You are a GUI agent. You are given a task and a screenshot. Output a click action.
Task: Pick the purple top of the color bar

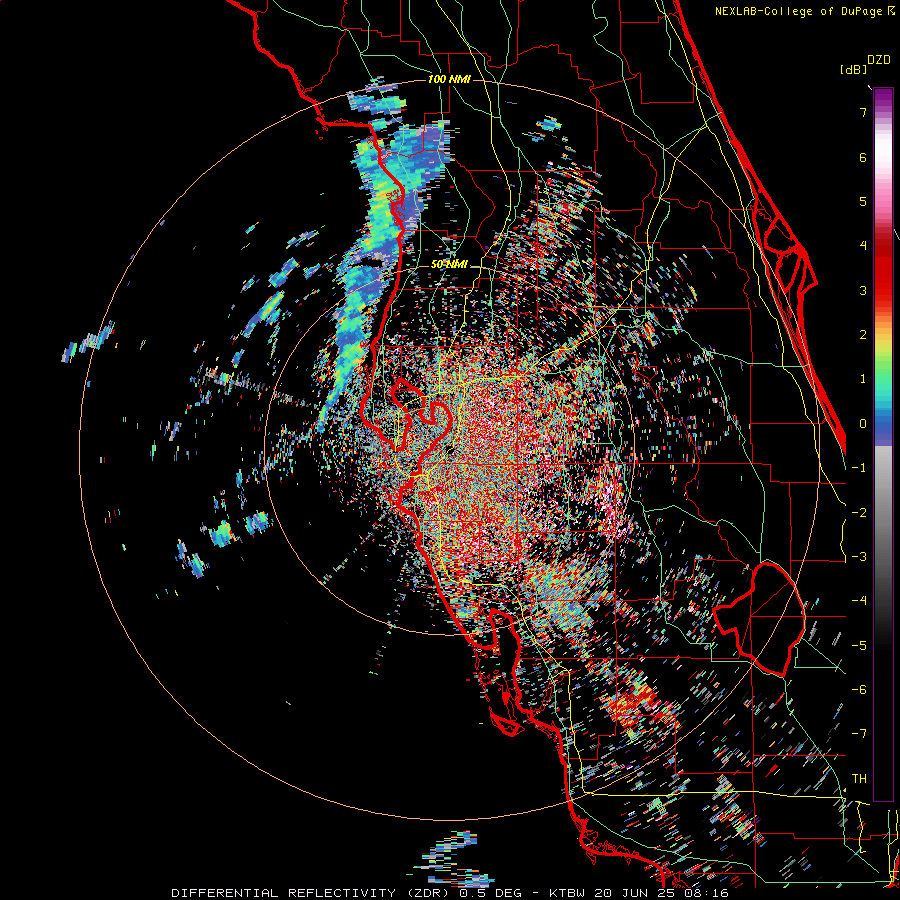883,98
